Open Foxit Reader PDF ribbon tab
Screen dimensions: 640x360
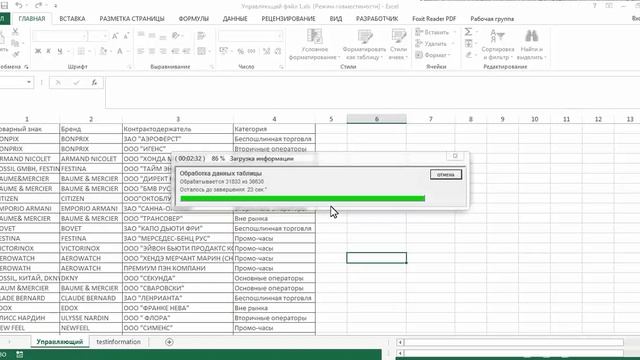pyautogui.click(x=434, y=19)
